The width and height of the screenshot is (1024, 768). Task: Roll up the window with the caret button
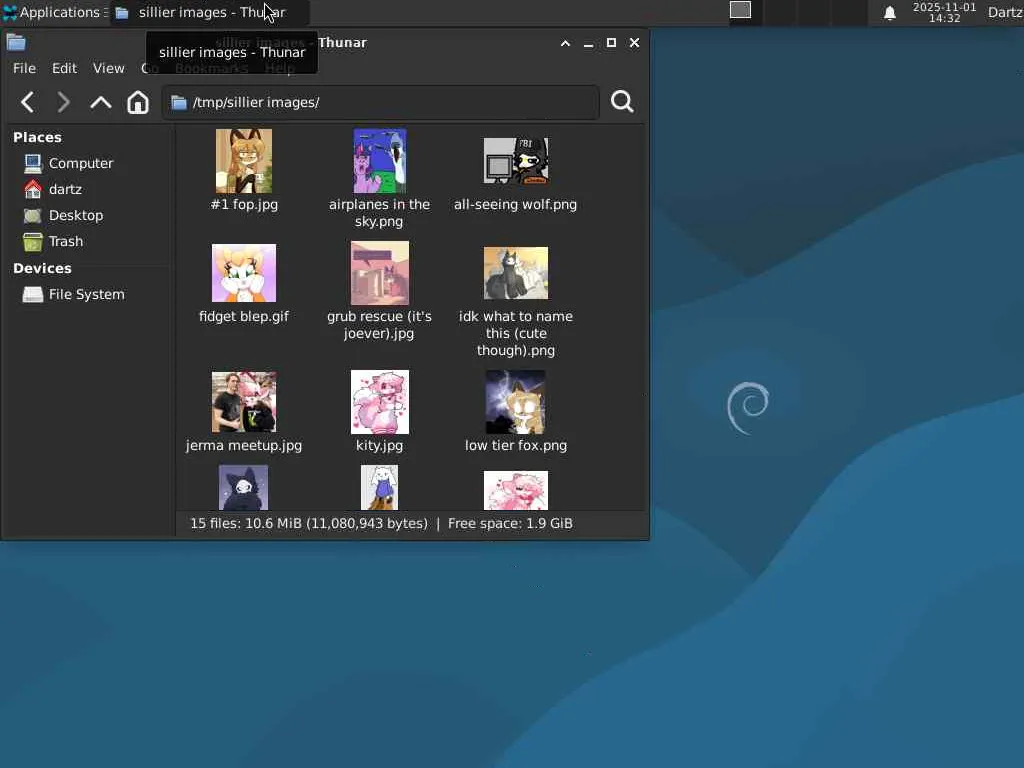click(566, 43)
